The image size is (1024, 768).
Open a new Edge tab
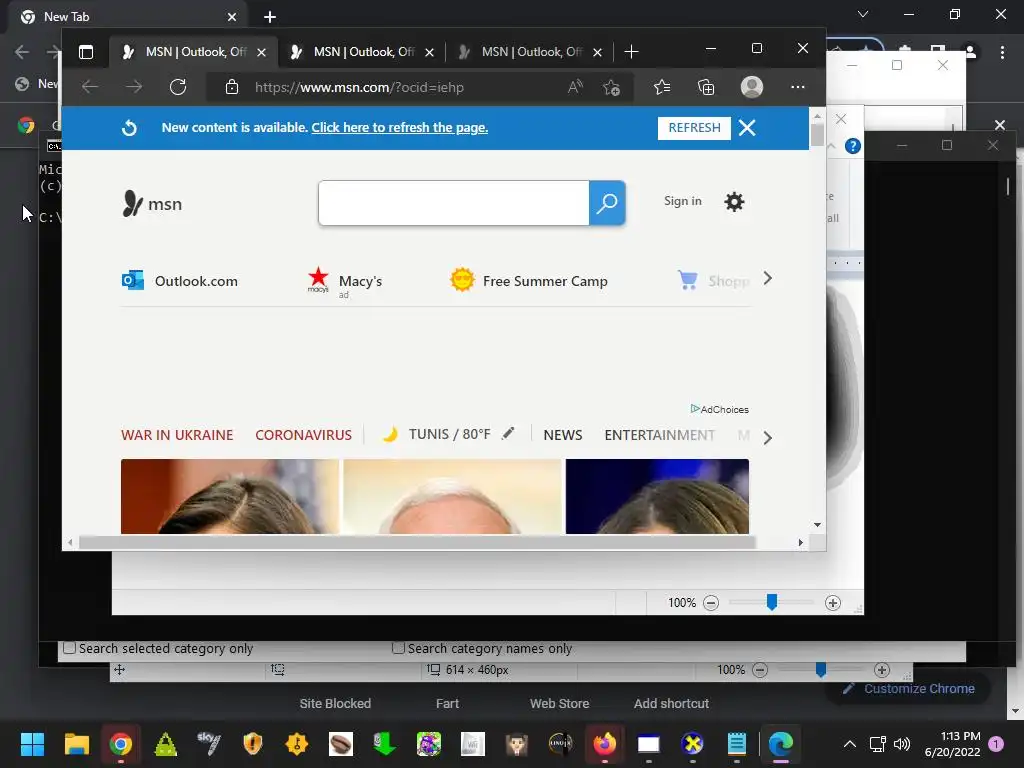point(631,52)
